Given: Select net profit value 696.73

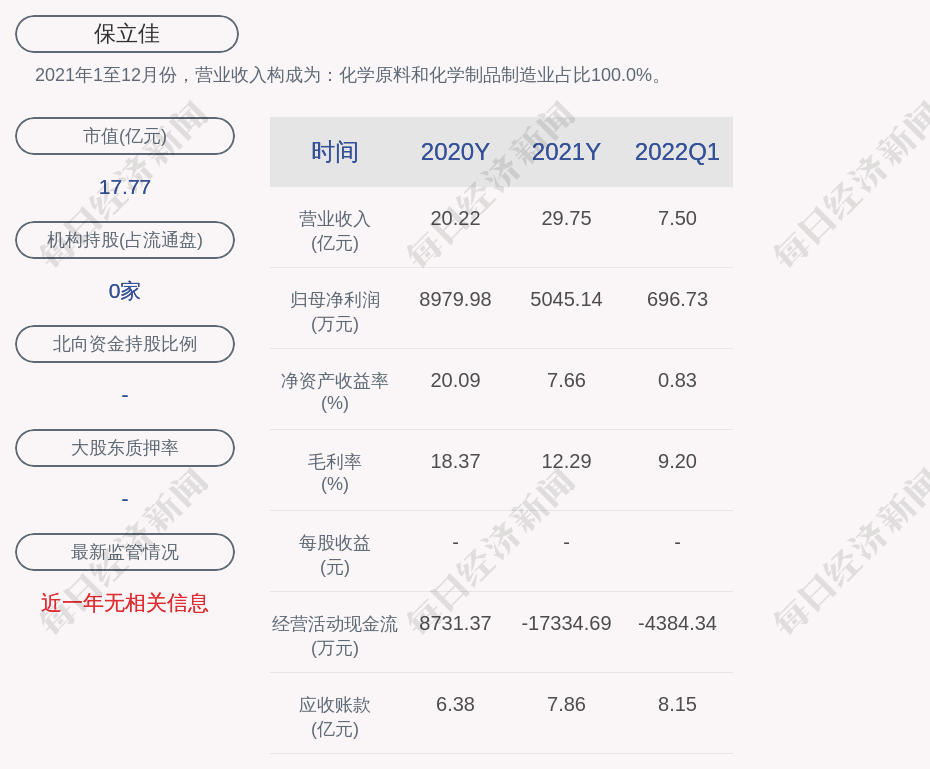Looking at the screenshot, I should [x=677, y=299].
